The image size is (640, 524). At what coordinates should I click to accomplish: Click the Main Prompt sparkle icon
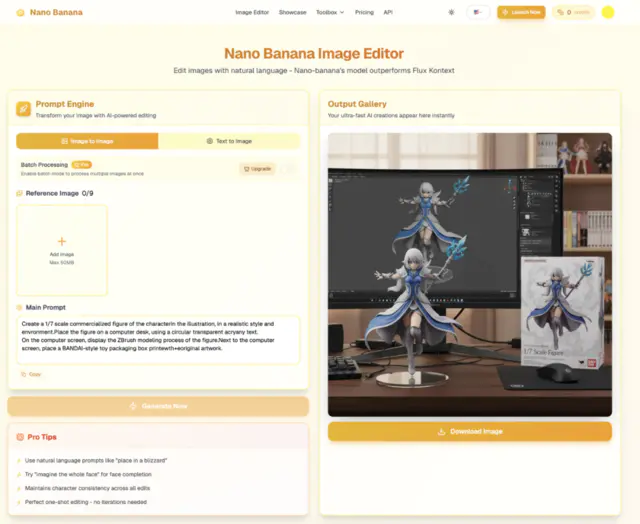click(20, 307)
